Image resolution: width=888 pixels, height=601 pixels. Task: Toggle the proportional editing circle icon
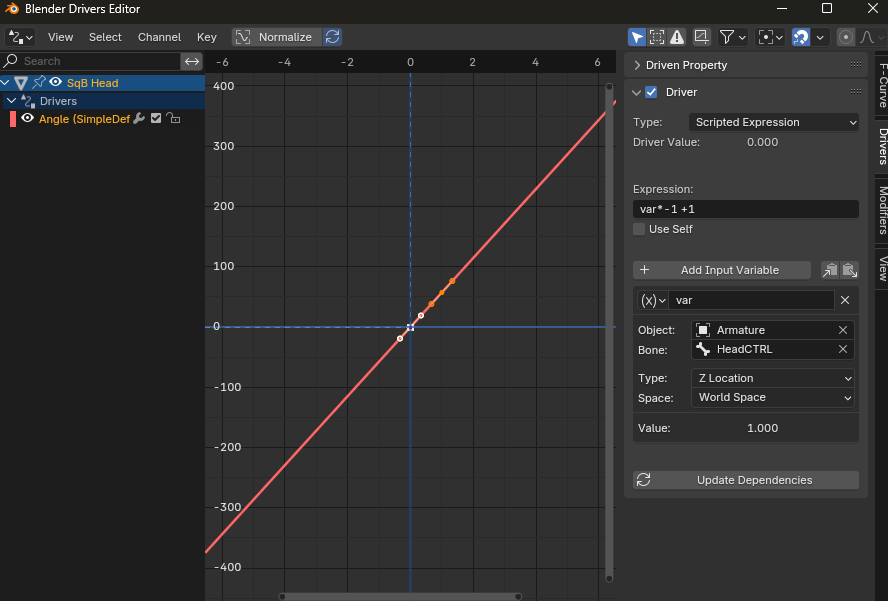(846, 37)
